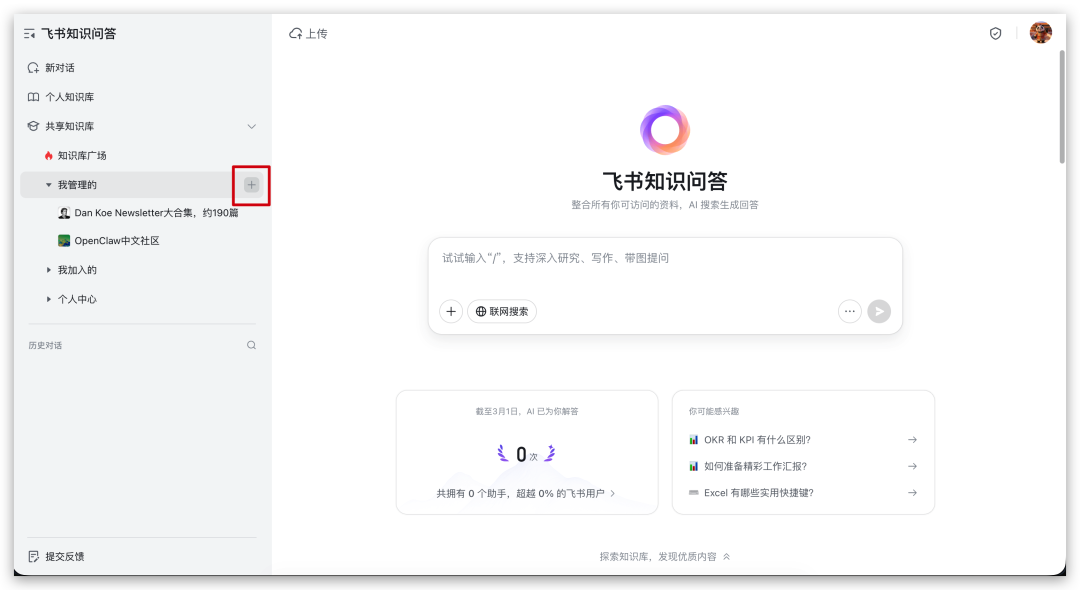1080x590 pixels.
Task: Click the plus icon beside 我管理的
Action: (x=251, y=185)
